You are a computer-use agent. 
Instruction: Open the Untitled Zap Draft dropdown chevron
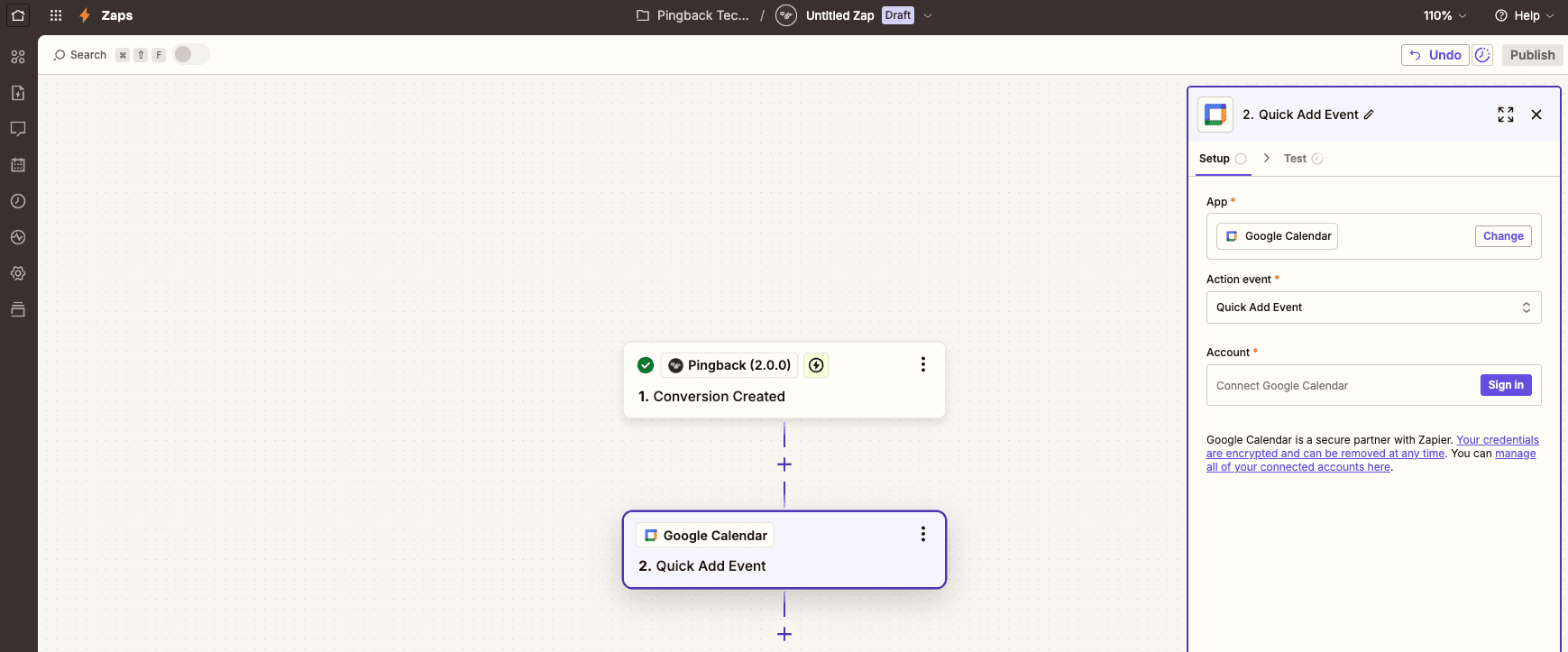click(x=928, y=15)
